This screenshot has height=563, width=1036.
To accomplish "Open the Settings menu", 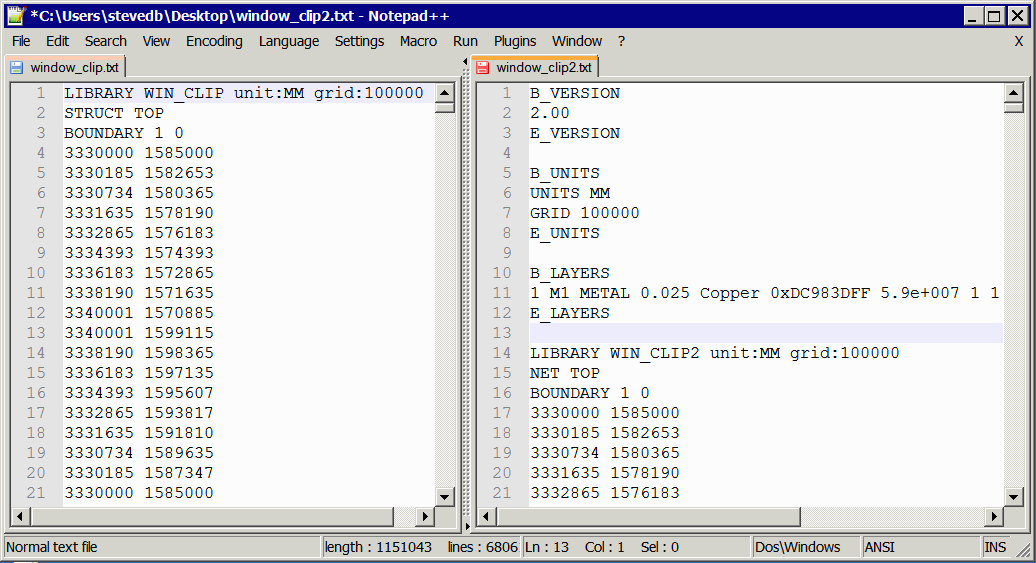I will (x=359, y=41).
